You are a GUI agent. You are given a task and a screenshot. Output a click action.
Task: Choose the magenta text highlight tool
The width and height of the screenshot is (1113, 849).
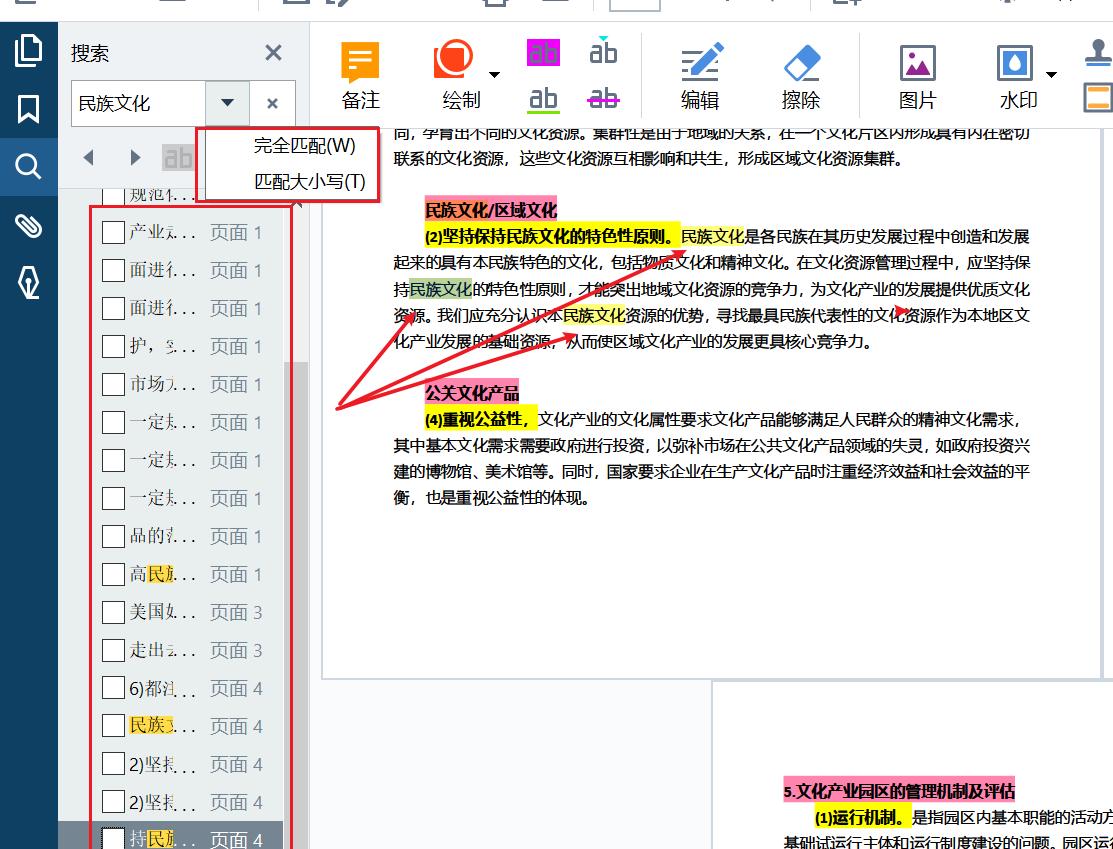[x=543, y=53]
